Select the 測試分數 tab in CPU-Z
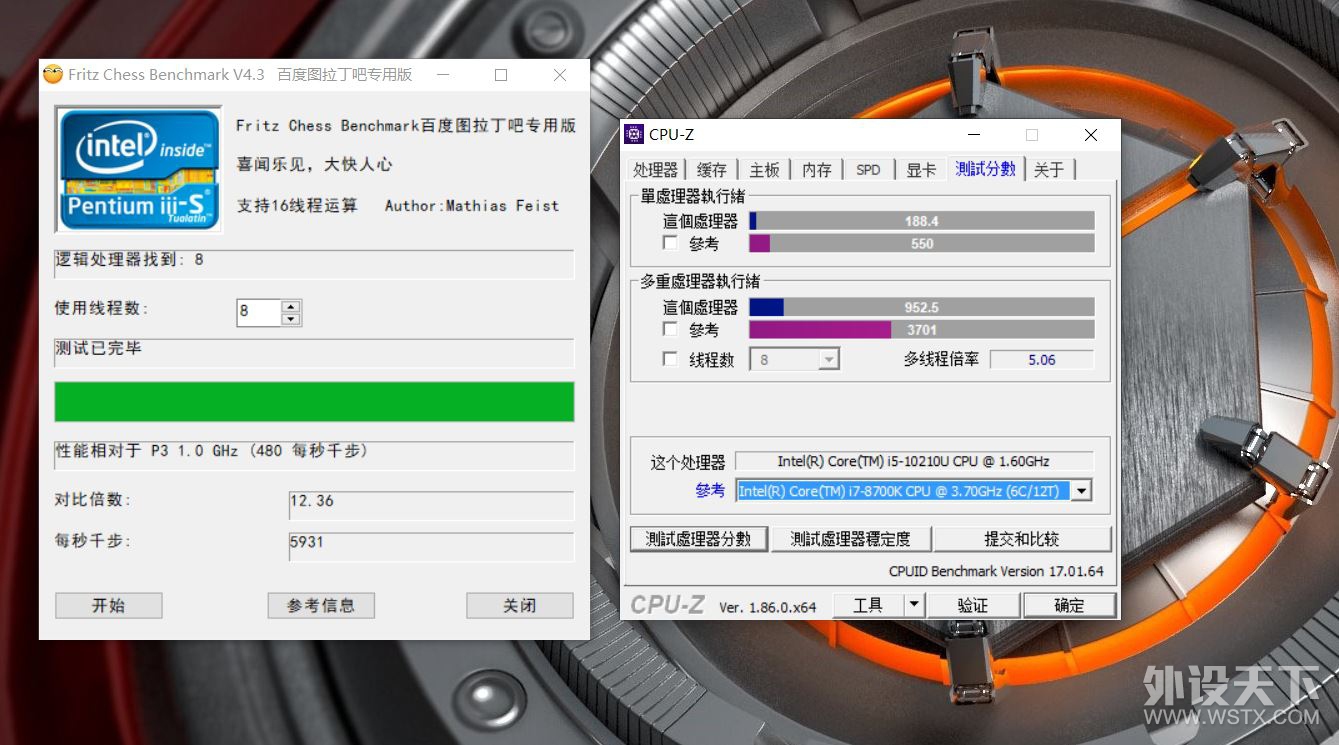 (985, 169)
